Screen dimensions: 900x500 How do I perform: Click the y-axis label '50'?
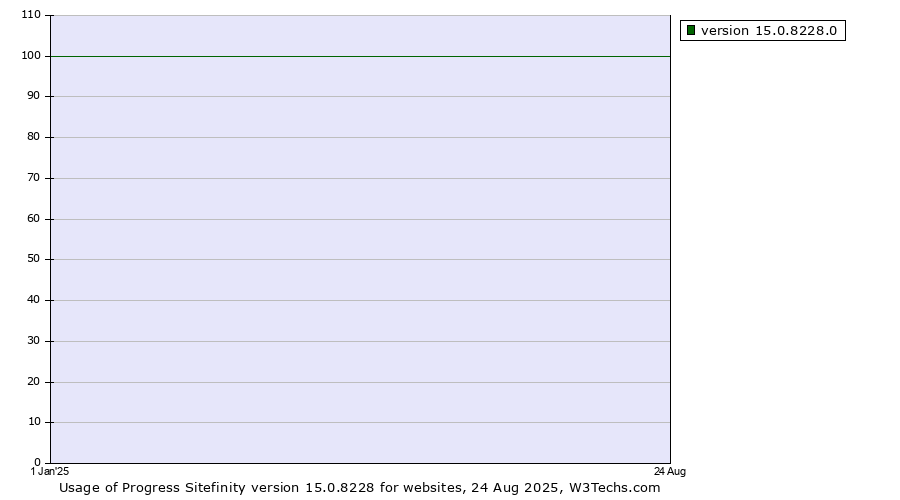pos(33,259)
